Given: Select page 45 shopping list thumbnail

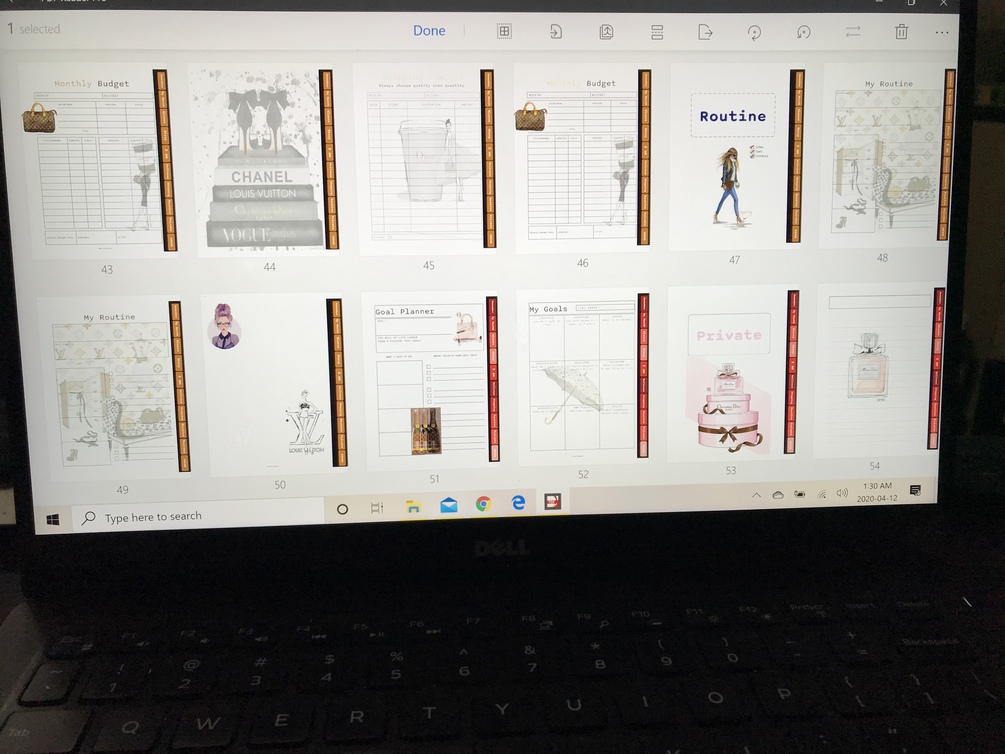Looking at the screenshot, I should 425,158.
